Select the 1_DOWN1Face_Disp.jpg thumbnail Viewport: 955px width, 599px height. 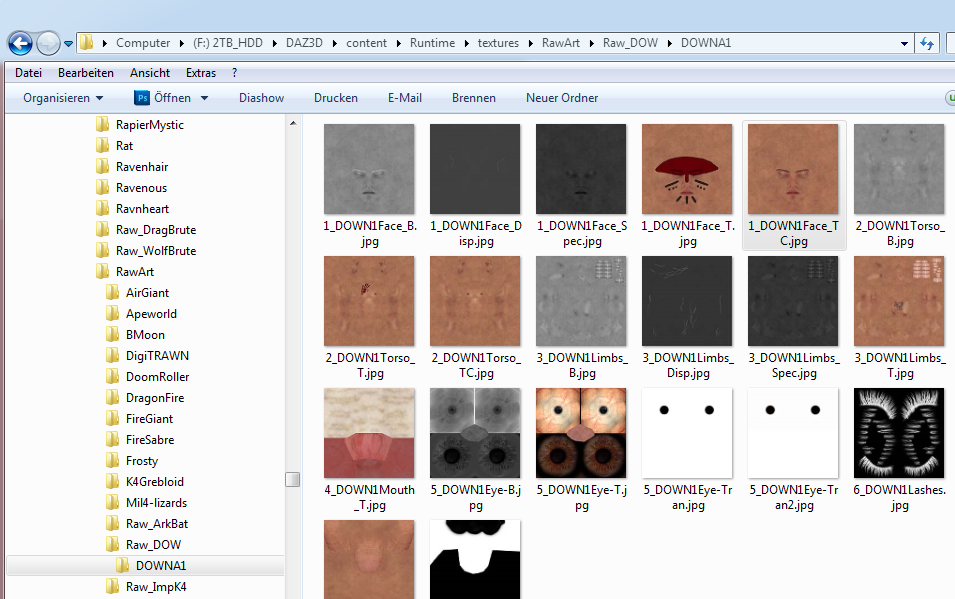tap(475, 169)
